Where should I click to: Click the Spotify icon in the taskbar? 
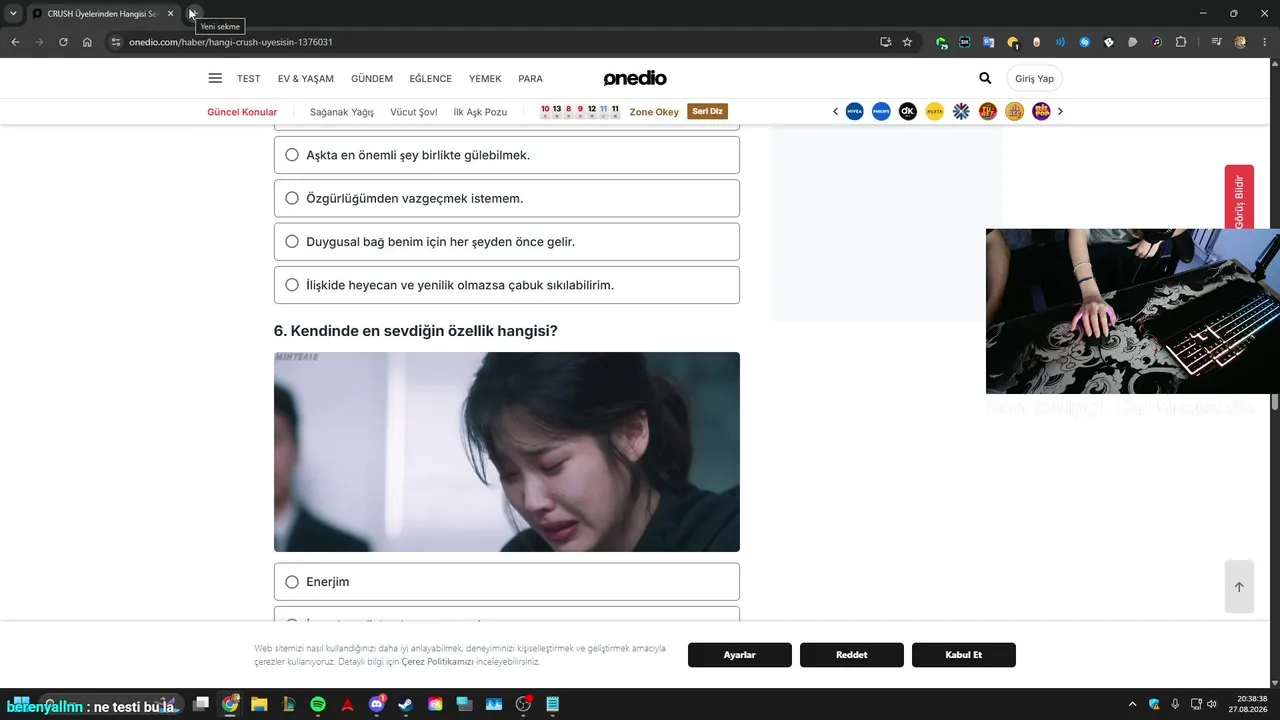pos(318,704)
